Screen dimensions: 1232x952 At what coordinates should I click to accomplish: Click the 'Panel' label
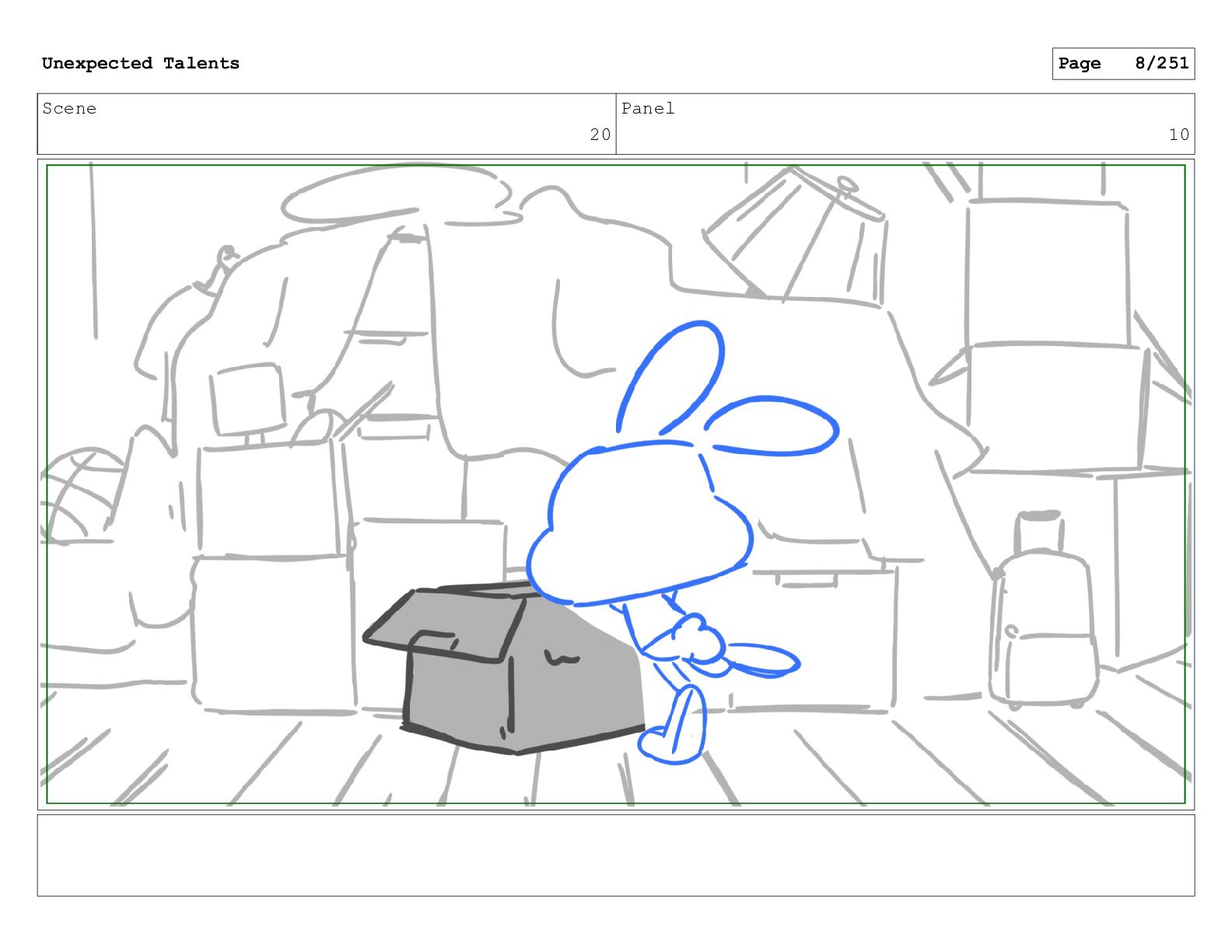(x=648, y=109)
